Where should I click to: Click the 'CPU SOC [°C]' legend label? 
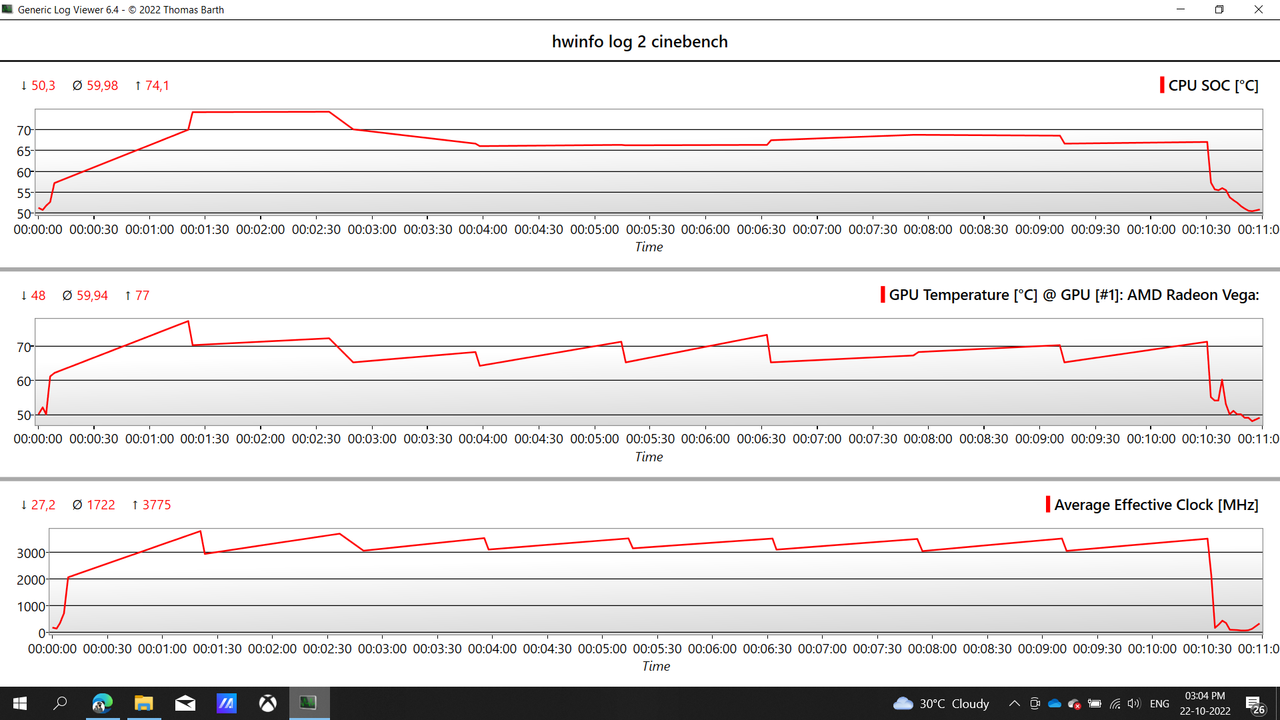pos(1213,86)
